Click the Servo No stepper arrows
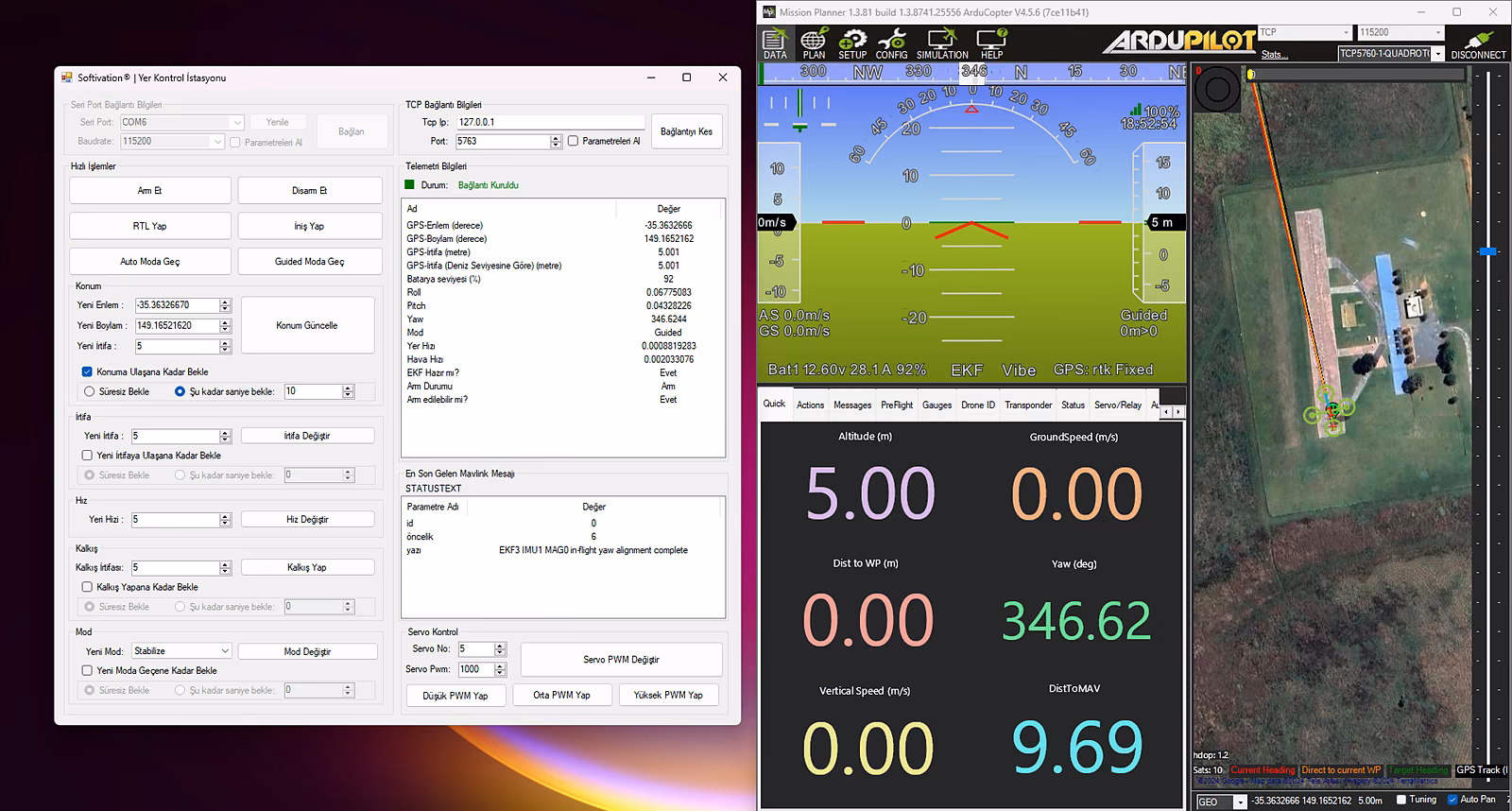This screenshot has width=1512, height=811. [500, 648]
